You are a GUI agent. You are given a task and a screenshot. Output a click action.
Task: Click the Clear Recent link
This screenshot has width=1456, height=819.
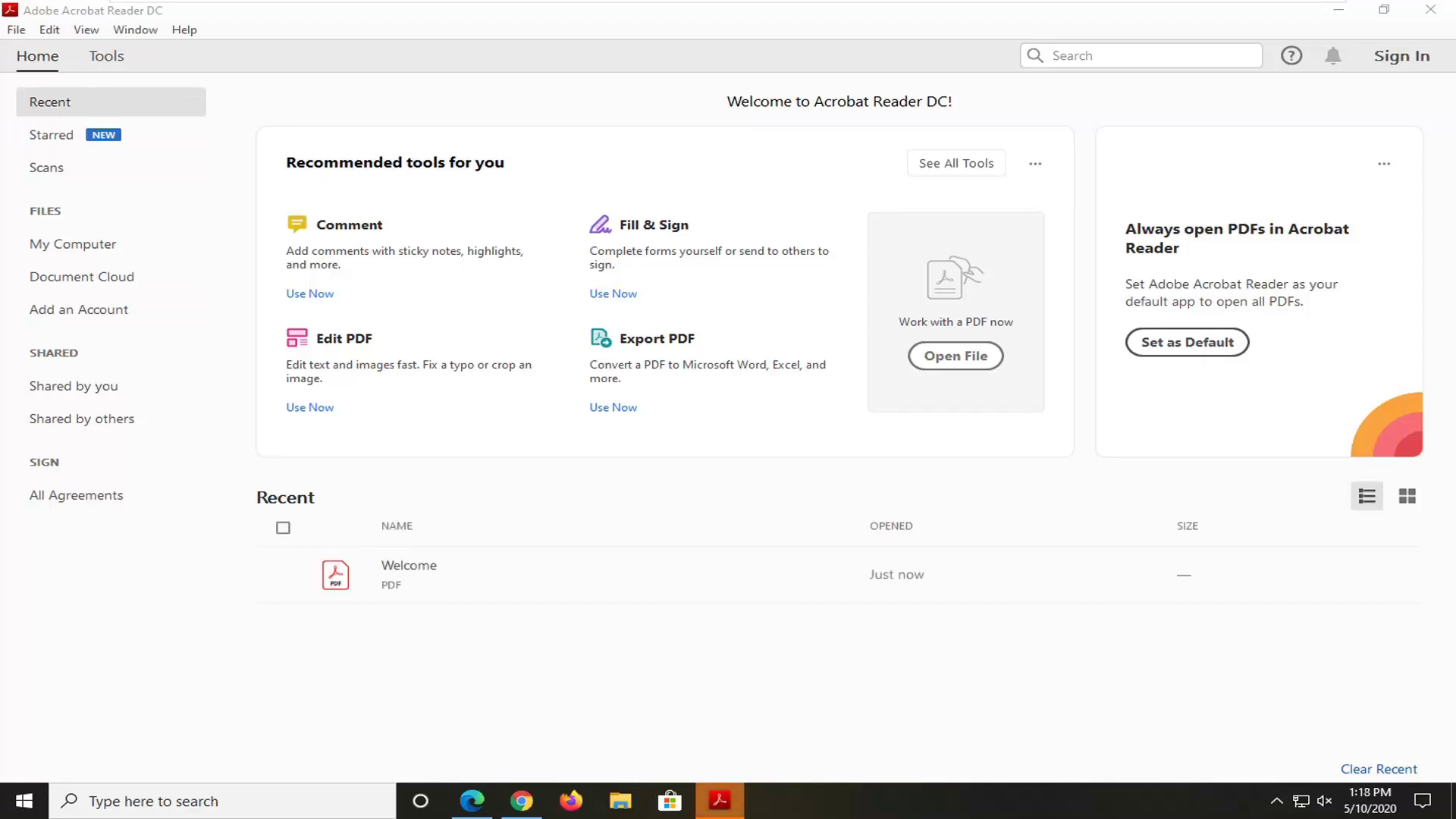pyautogui.click(x=1379, y=768)
